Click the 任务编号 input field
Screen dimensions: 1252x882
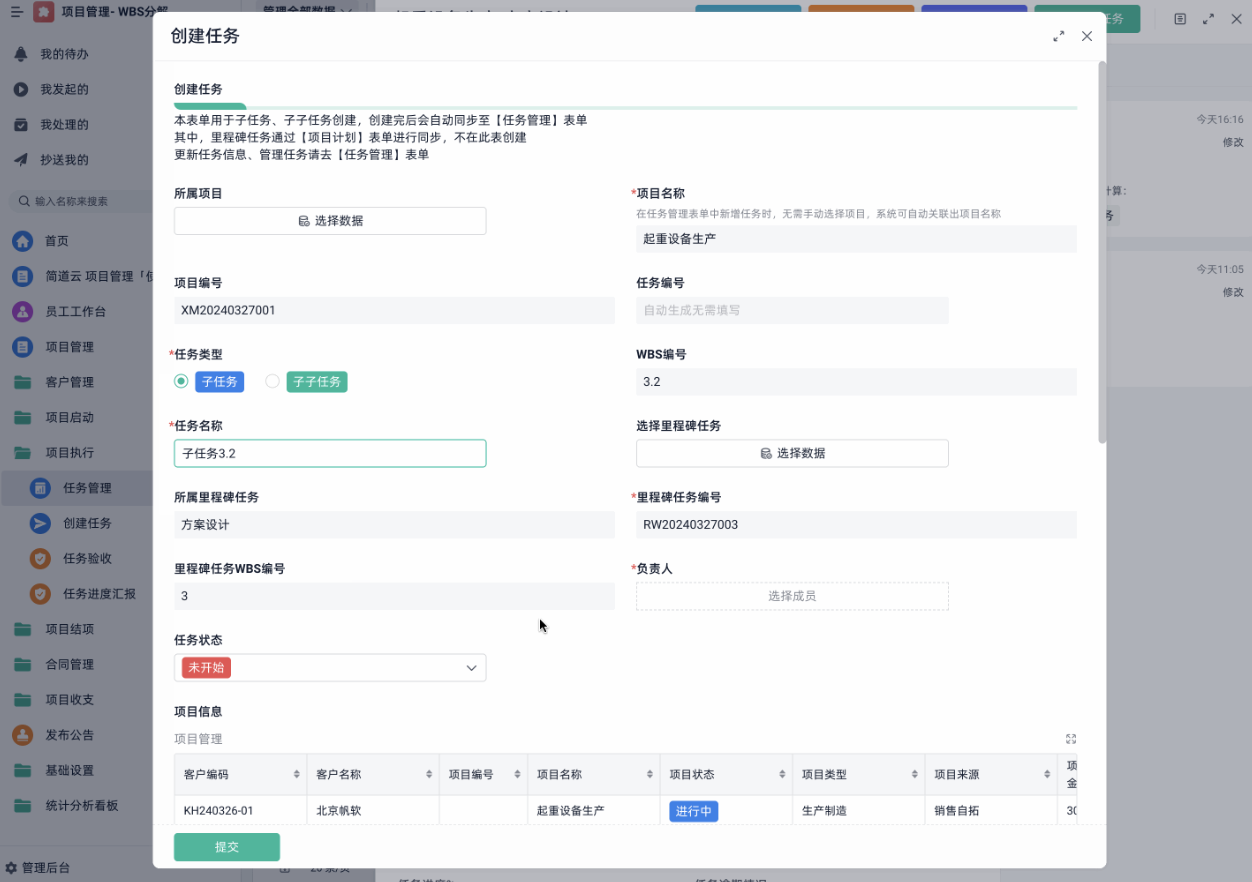point(792,310)
